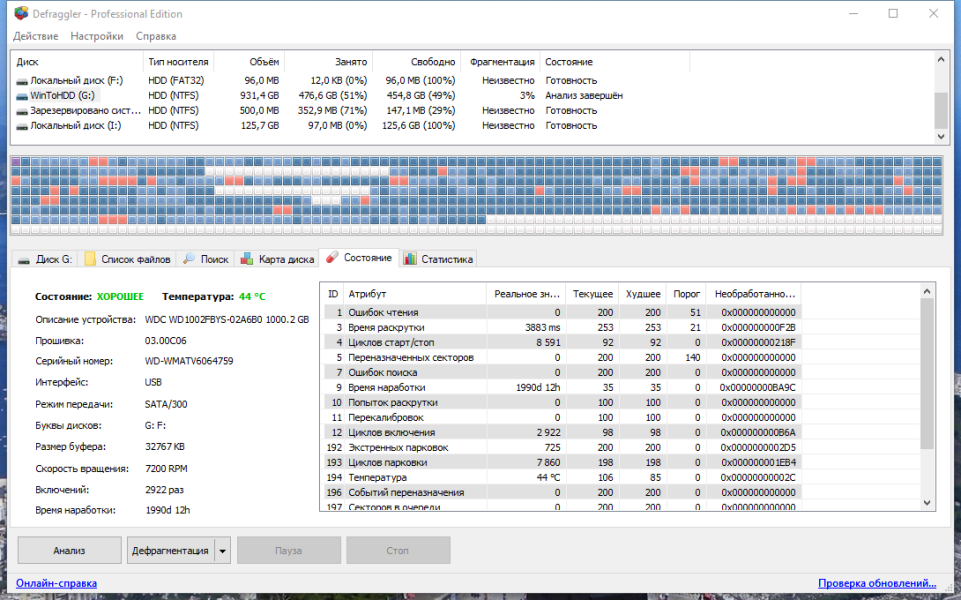Image resolution: width=961 pixels, height=600 pixels.
Task: Click the Дефрагментация button
Action: point(171,550)
